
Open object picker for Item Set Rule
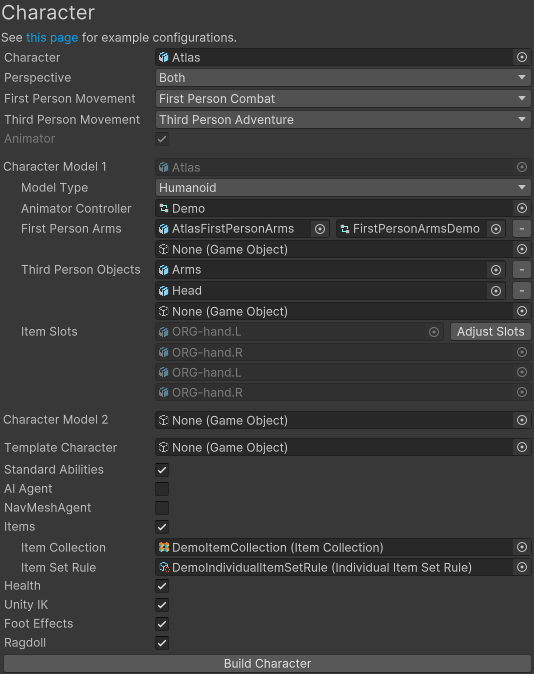522,567
